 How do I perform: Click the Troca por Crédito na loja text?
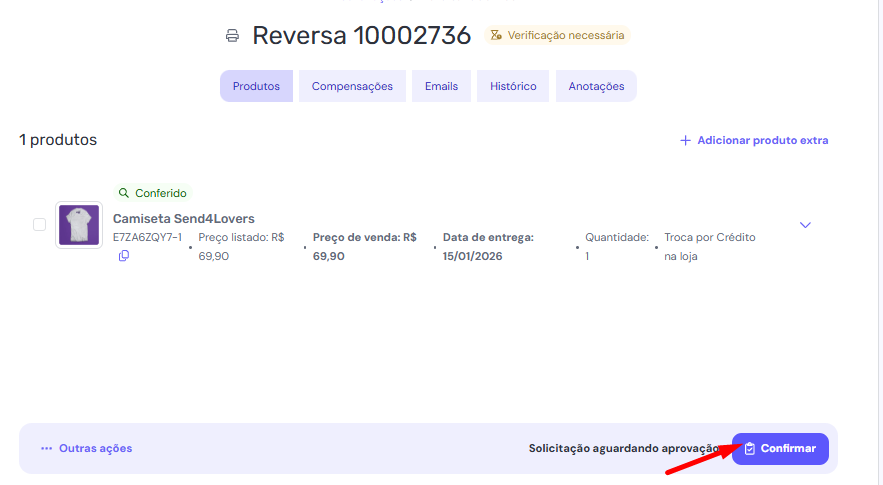tap(709, 246)
